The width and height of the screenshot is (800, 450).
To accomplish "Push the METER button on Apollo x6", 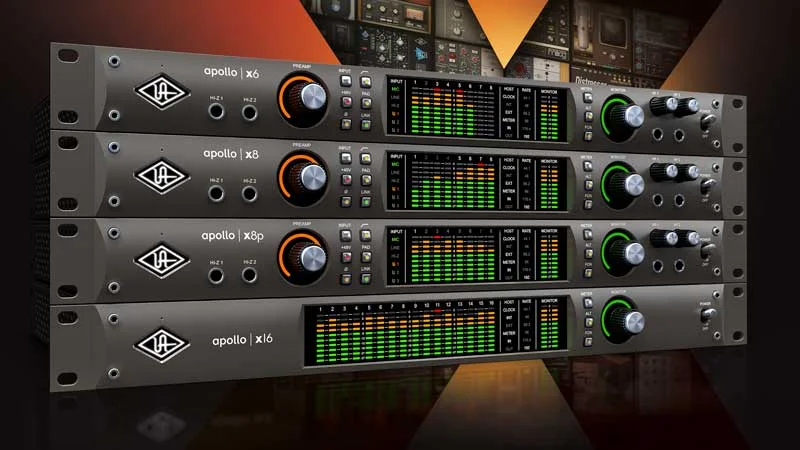I will [x=588, y=97].
